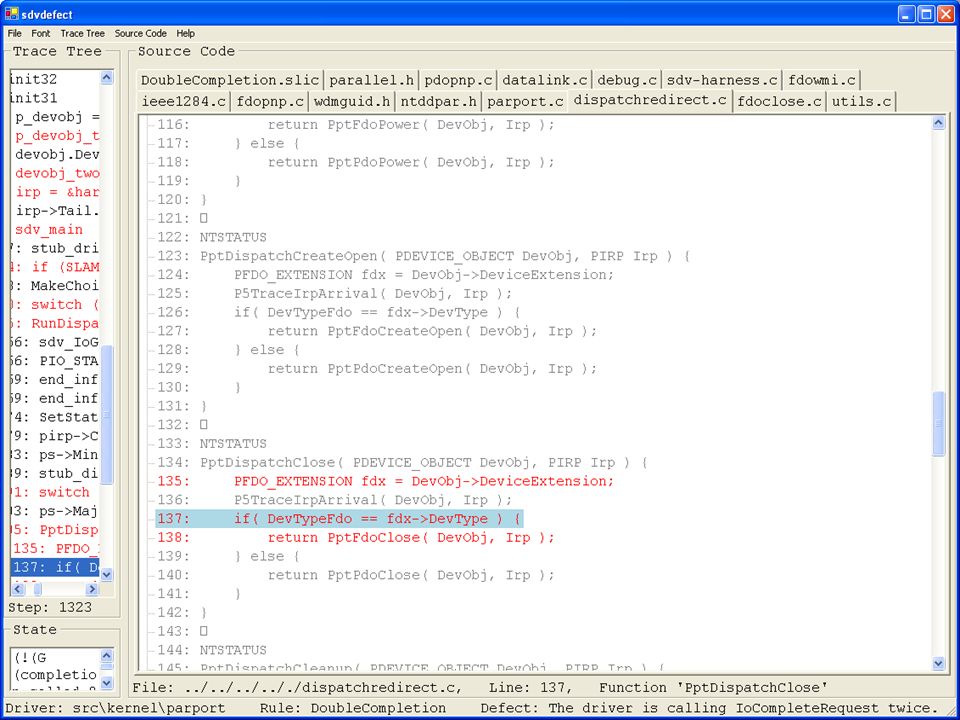Select trace tree row 'MakeChoi'
The image size is (960, 720).
tap(55, 286)
